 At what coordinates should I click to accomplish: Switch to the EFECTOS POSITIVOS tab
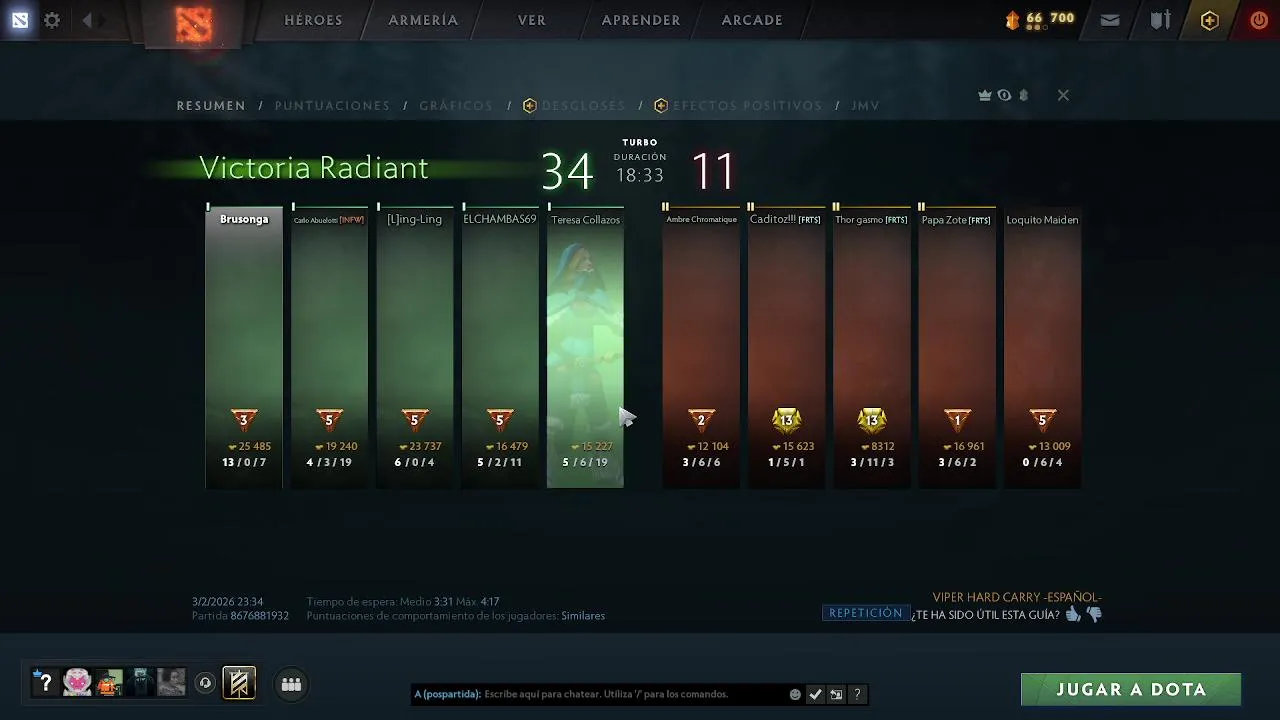[738, 105]
